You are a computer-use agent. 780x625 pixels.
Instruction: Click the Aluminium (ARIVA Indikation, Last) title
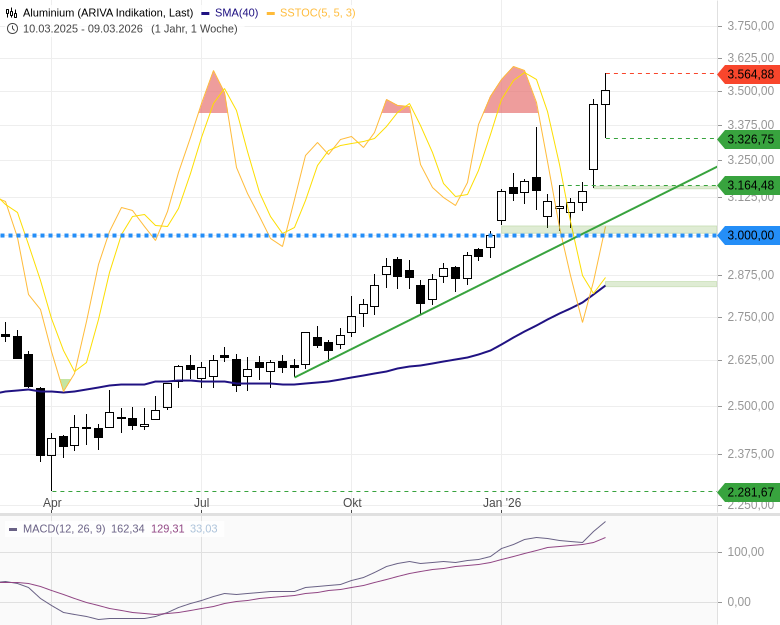[107, 12]
